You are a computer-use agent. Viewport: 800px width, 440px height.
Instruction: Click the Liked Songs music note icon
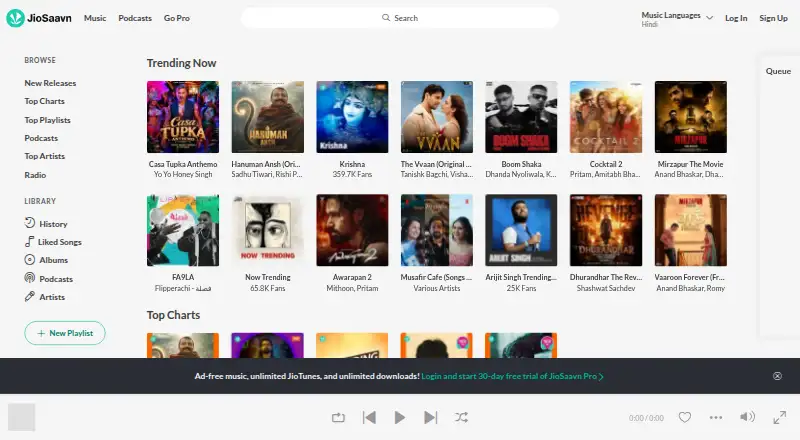coord(30,241)
